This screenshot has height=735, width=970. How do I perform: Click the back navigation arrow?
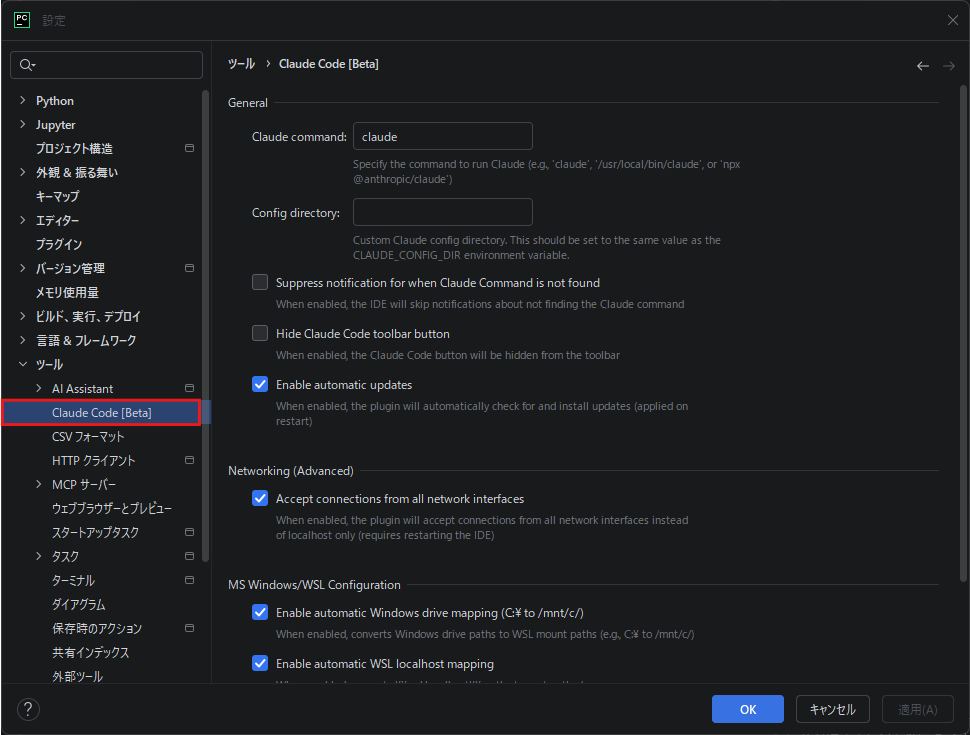click(x=922, y=66)
